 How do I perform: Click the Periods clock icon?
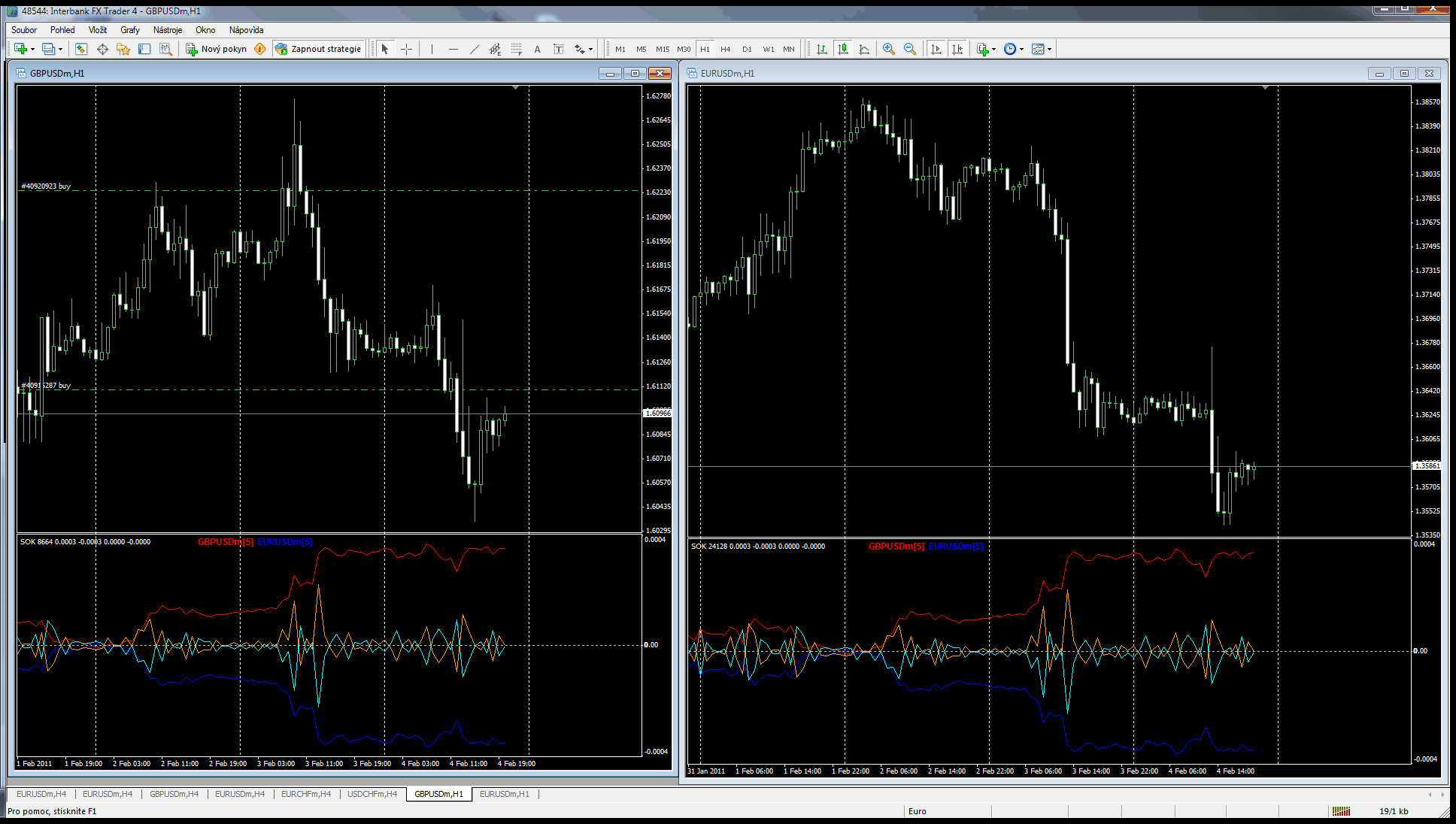(1010, 49)
